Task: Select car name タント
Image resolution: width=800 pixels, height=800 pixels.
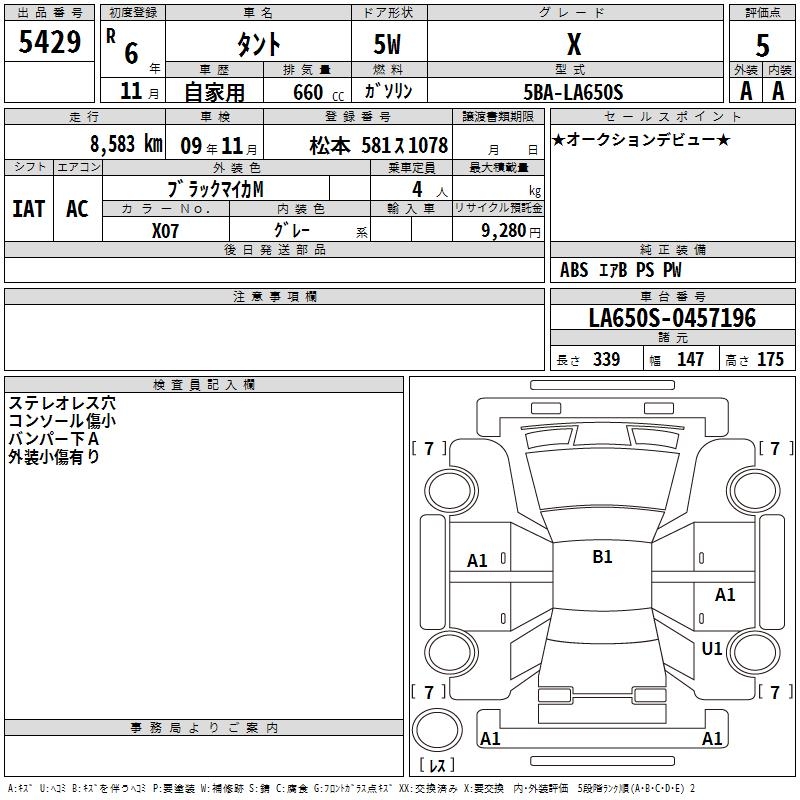Action: [259, 44]
